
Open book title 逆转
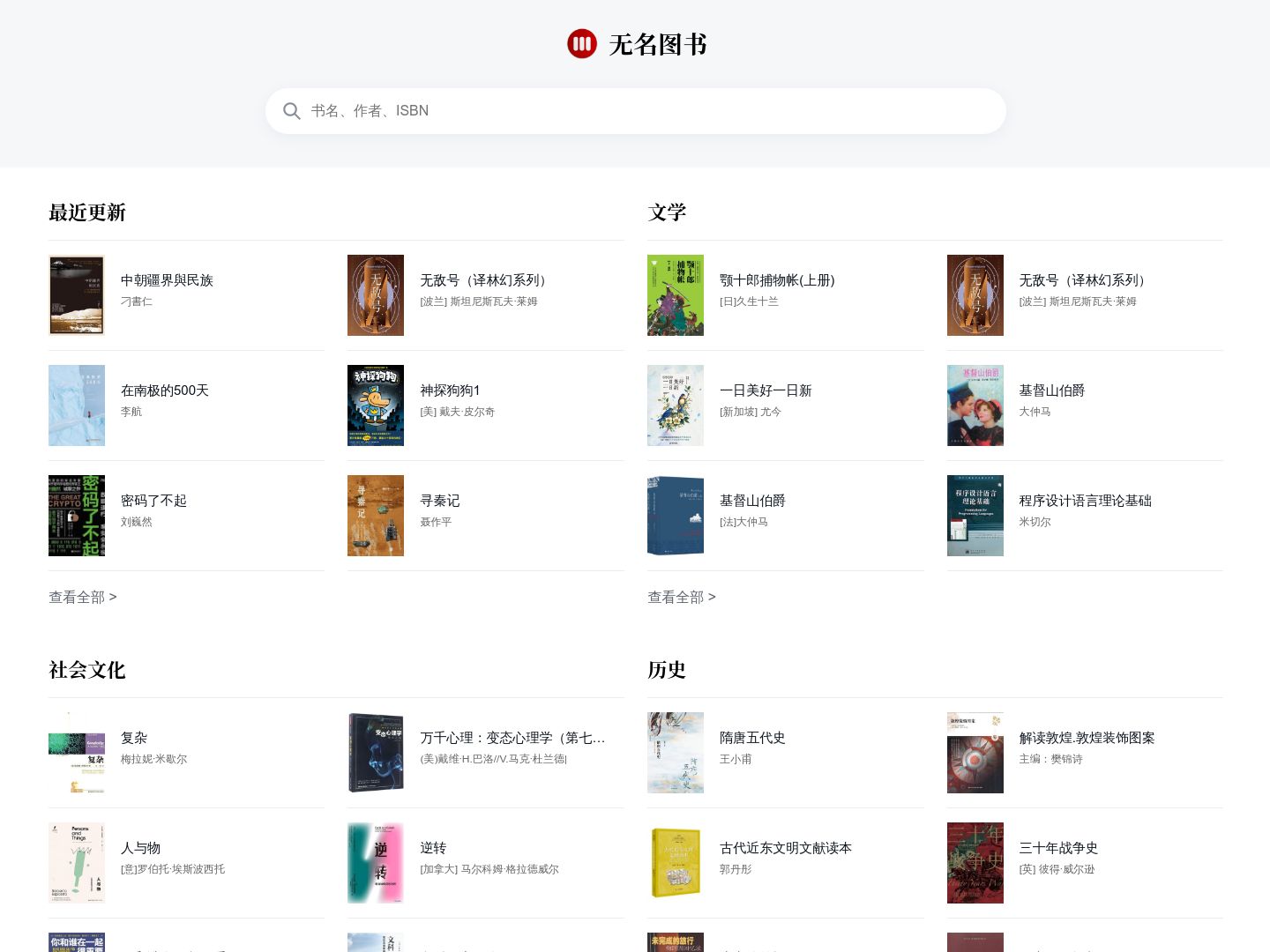pos(433,848)
